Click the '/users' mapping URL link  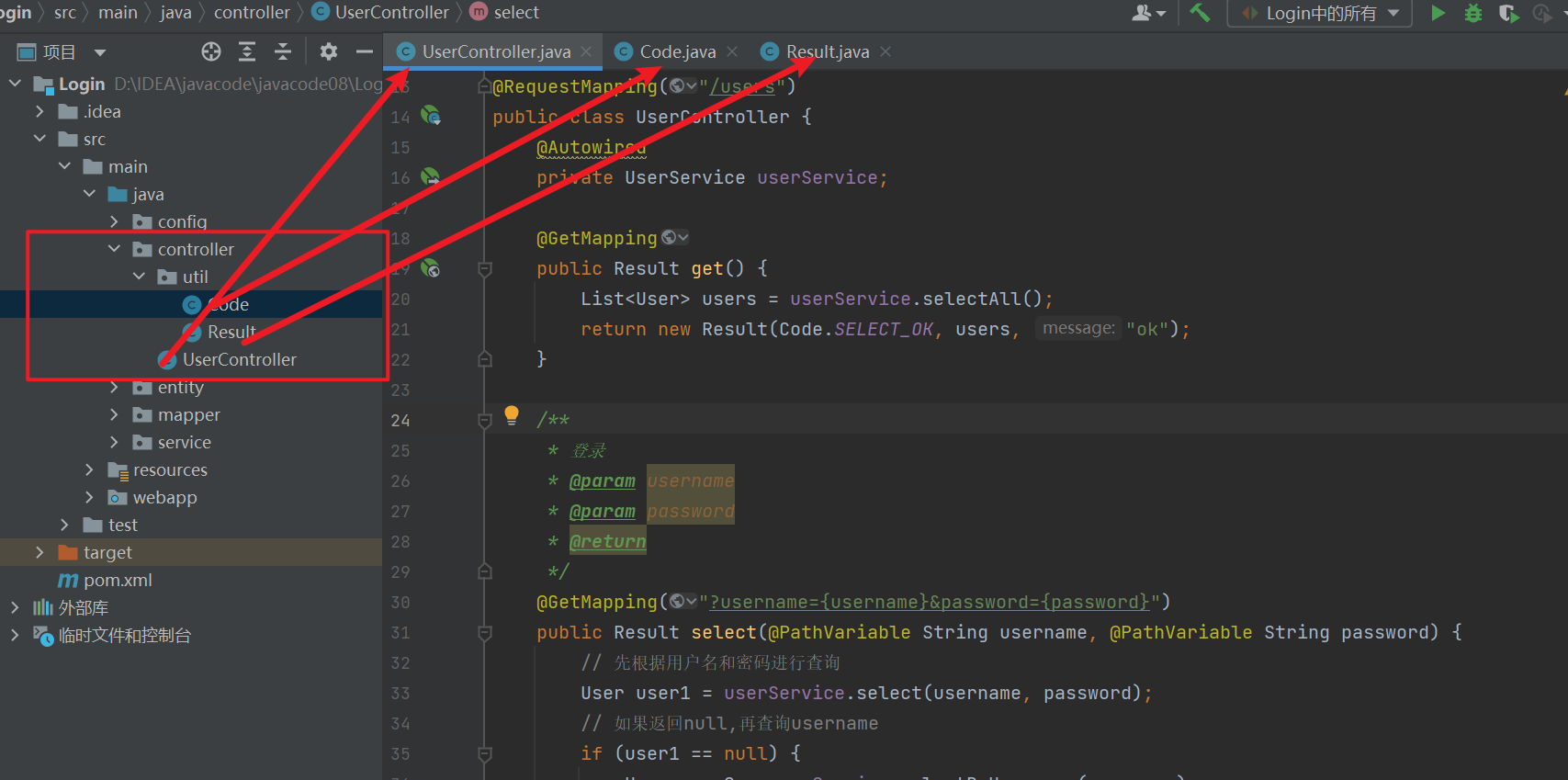click(742, 87)
